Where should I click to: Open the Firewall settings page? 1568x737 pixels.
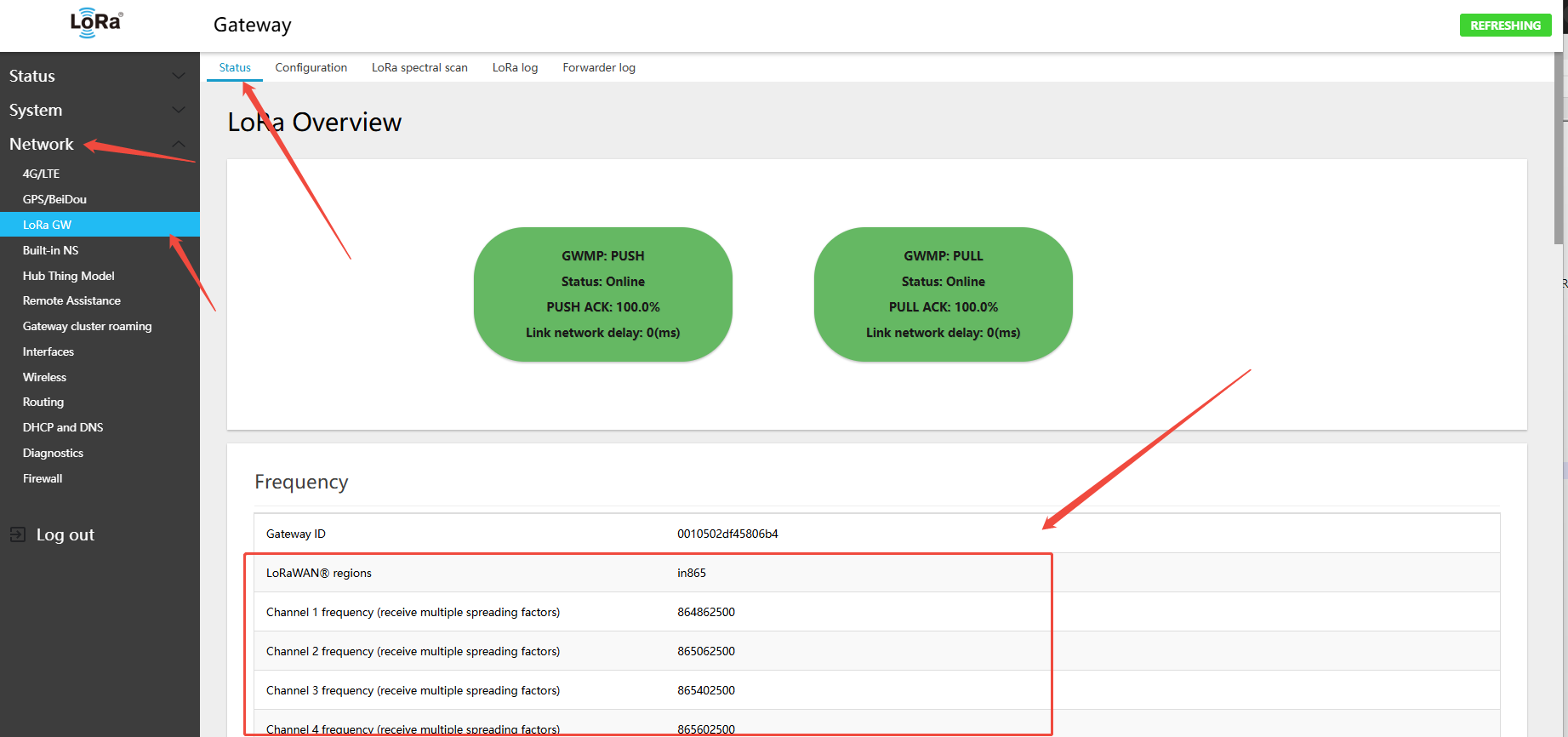click(43, 478)
